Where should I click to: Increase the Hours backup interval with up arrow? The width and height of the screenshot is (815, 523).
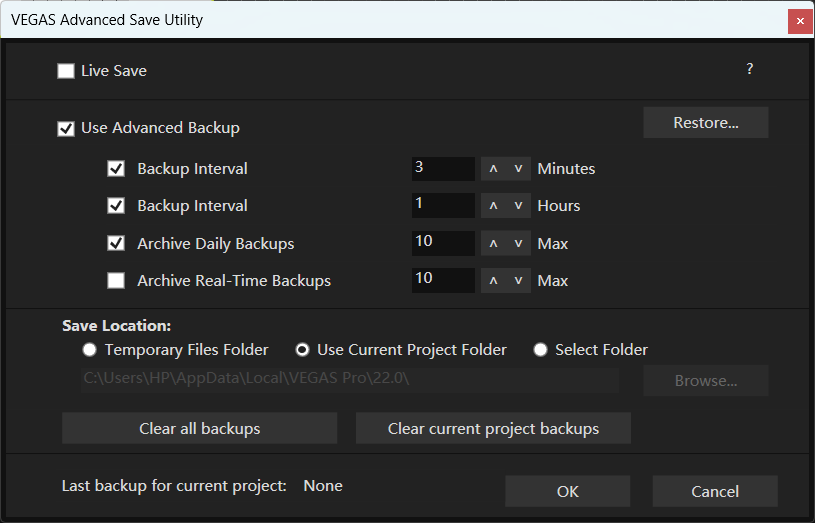point(493,206)
